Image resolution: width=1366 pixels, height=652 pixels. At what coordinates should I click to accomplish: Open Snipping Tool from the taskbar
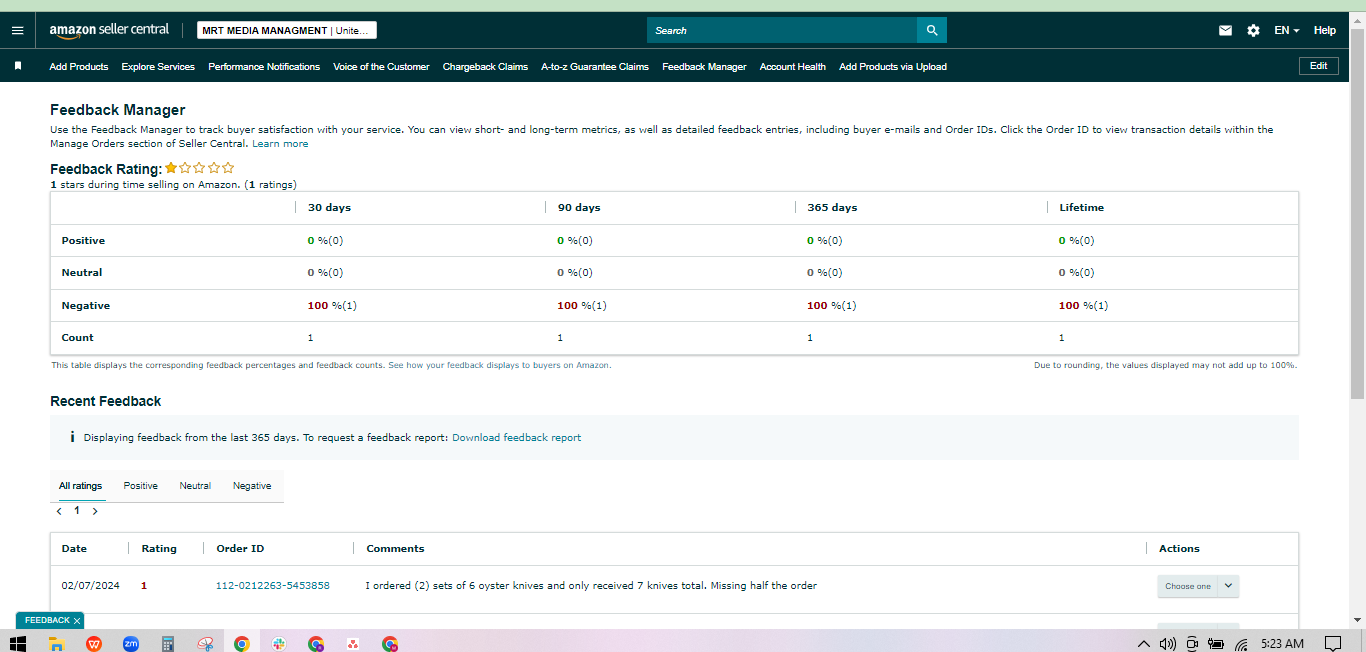(205, 643)
